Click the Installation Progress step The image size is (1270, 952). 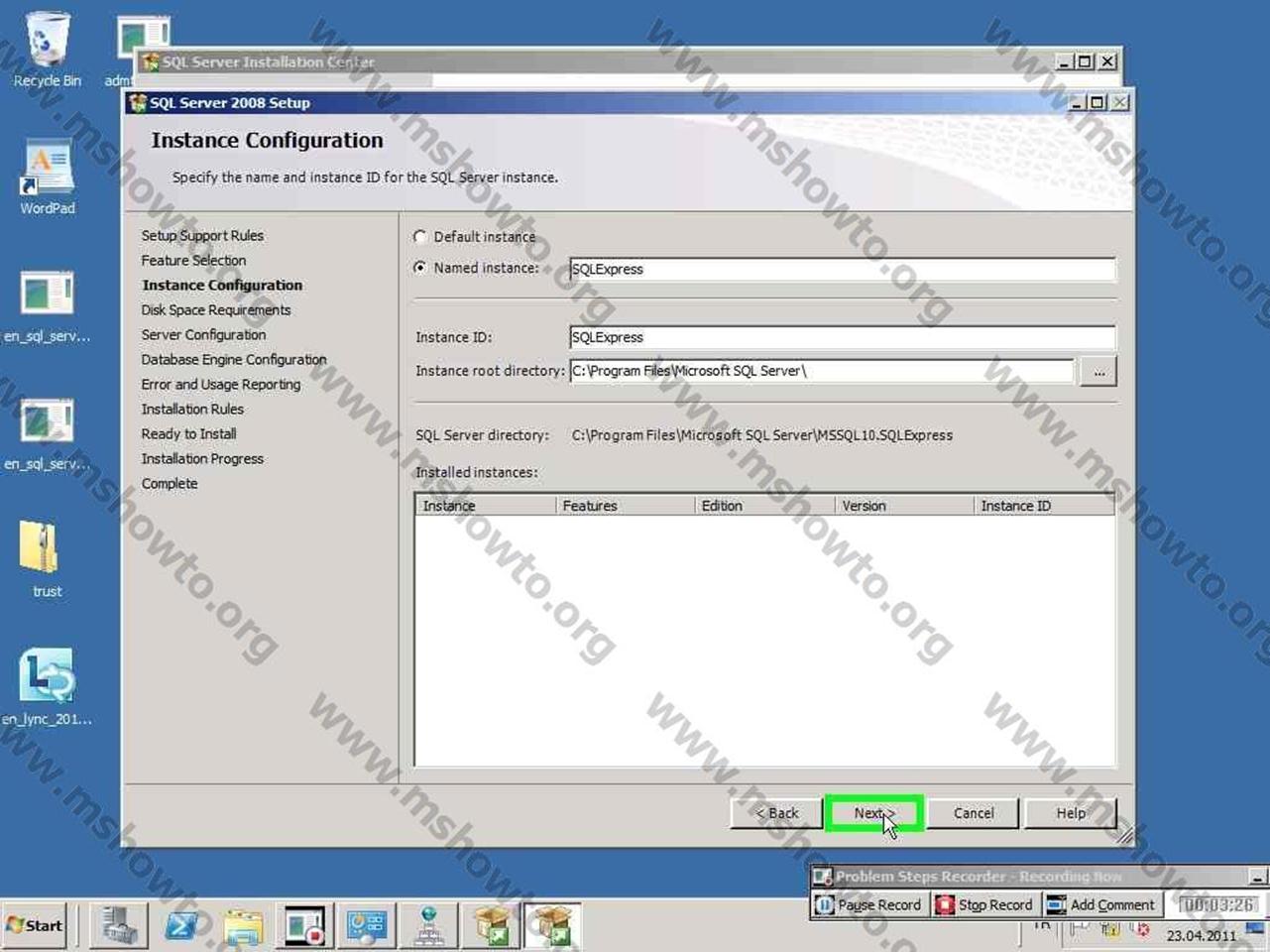pyautogui.click(x=202, y=459)
